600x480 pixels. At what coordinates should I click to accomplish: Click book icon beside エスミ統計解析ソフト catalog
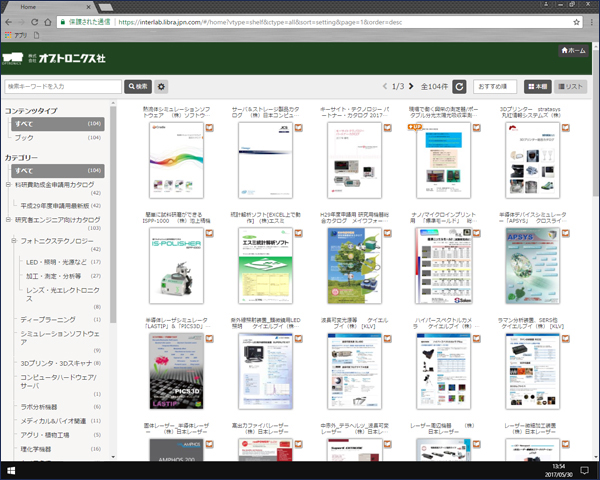(298, 233)
